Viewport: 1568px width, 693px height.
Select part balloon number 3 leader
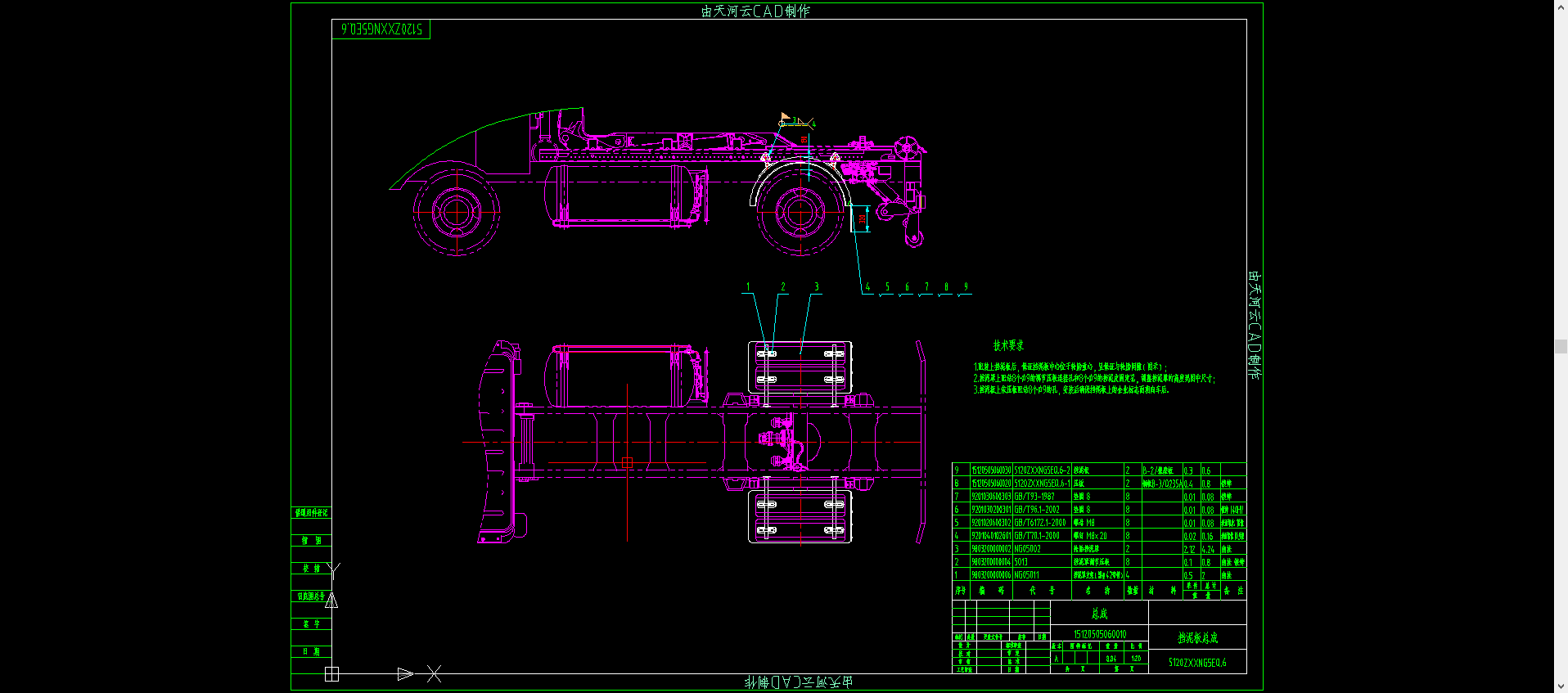pos(816,287)
